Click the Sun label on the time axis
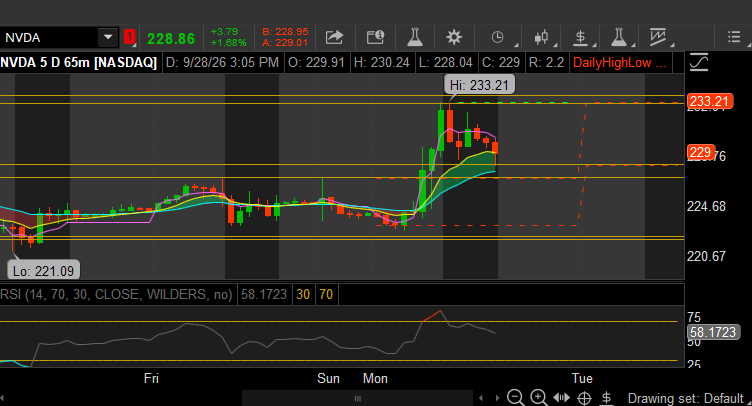Image resolution: width=752 pixels, height=406 pixels. point(328,378)
